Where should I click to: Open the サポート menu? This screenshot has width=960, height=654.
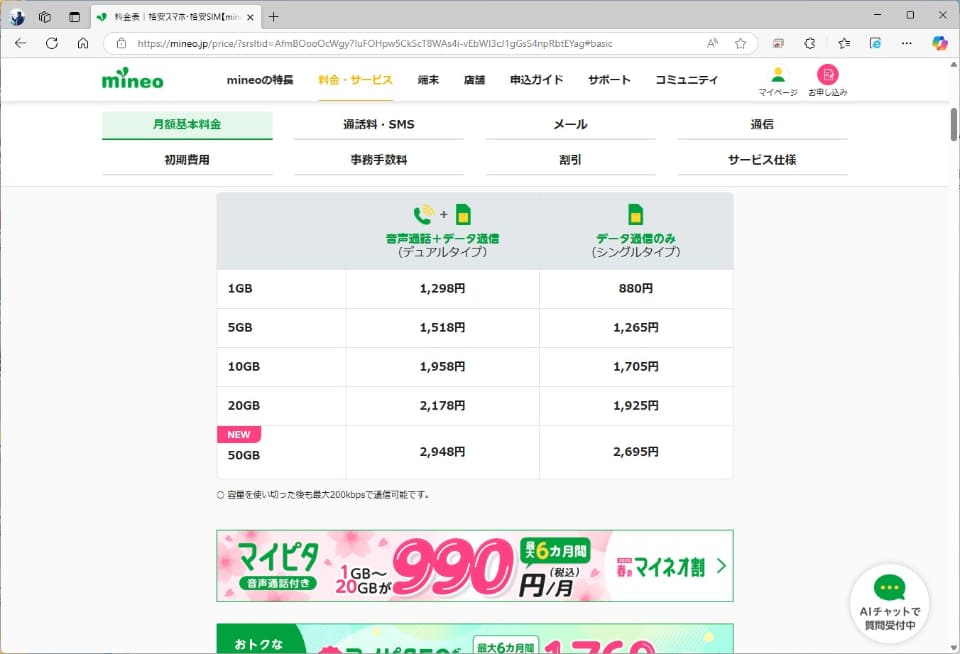pyautogui.click(x=609, y=80)
